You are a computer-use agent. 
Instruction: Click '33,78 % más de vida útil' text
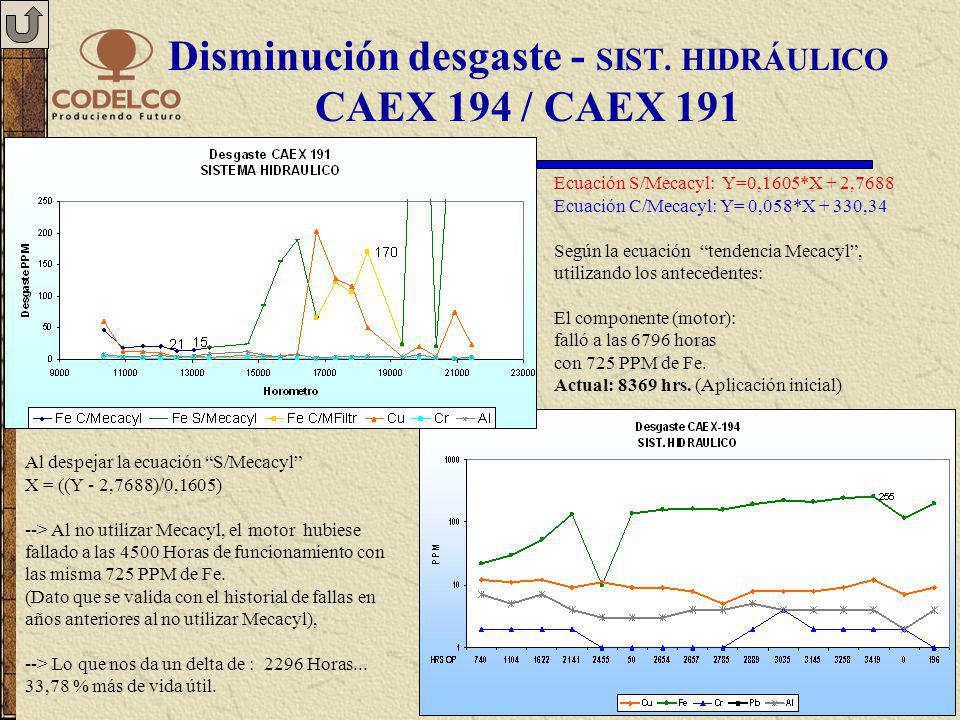tap(121, 686)
